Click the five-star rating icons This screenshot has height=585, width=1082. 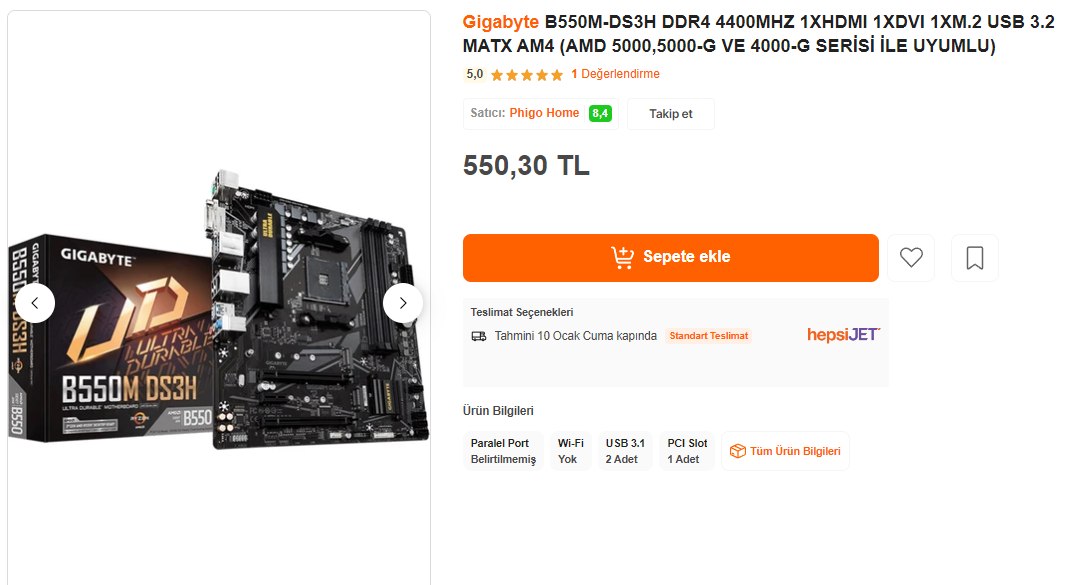pyautogui.click(x=527, y=75)
